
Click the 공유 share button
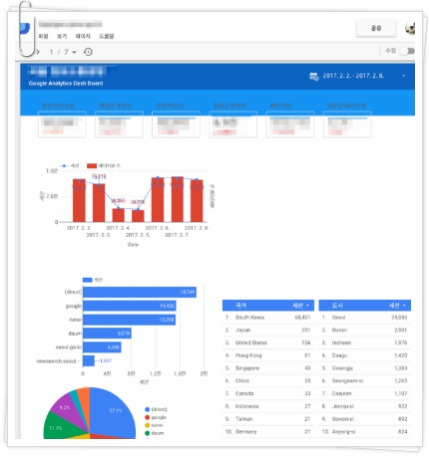(376, 28)
